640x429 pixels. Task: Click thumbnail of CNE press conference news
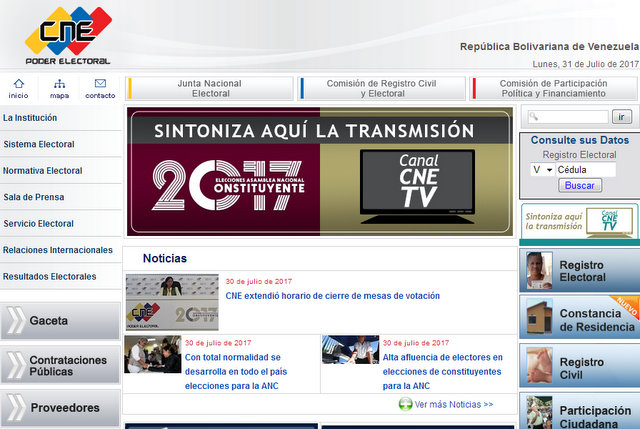point(172,302)
